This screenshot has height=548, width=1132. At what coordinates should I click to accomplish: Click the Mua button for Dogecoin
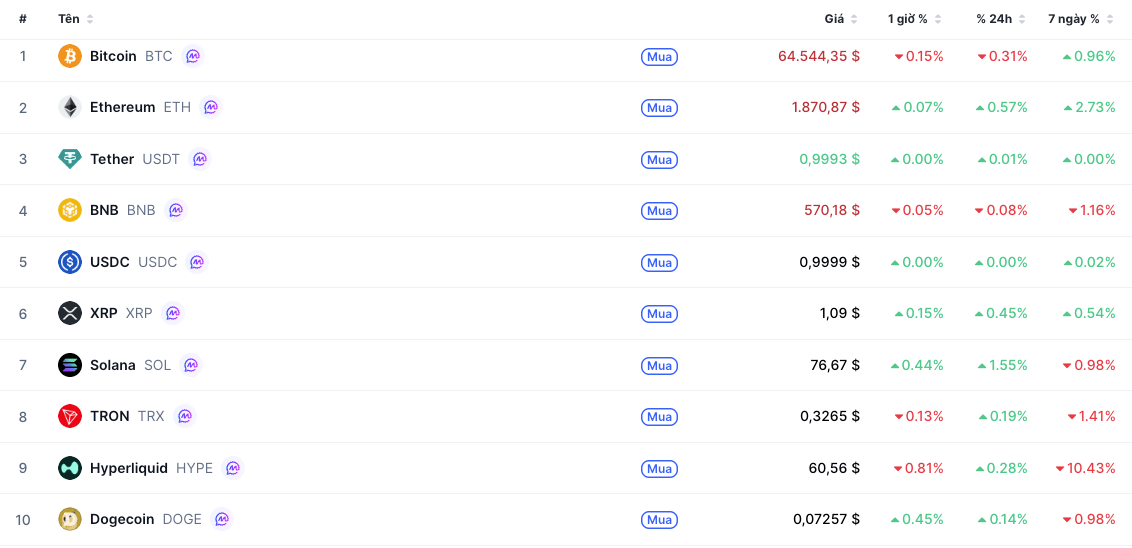coord(659,520)
